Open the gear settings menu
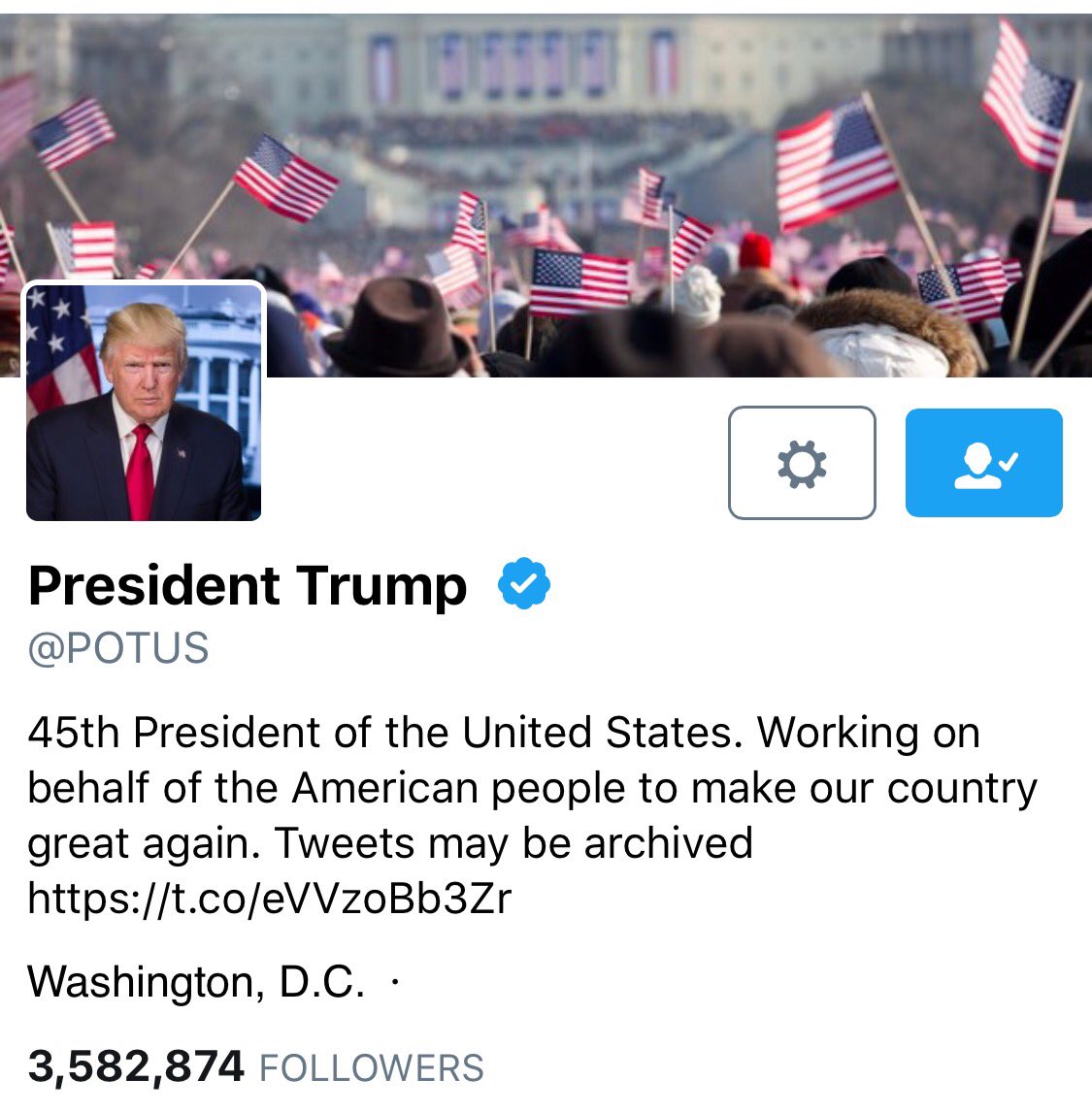The image size is (1092, 1114). [802, 463]
